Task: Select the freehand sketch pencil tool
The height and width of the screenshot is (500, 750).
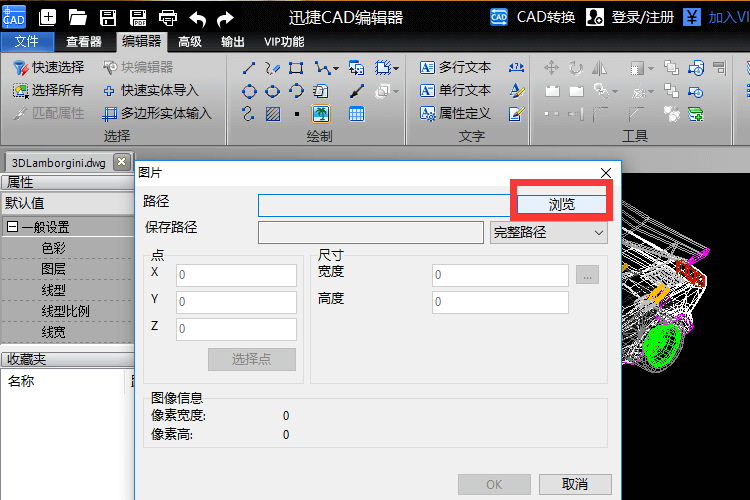Action: click(x=273, y=68)
